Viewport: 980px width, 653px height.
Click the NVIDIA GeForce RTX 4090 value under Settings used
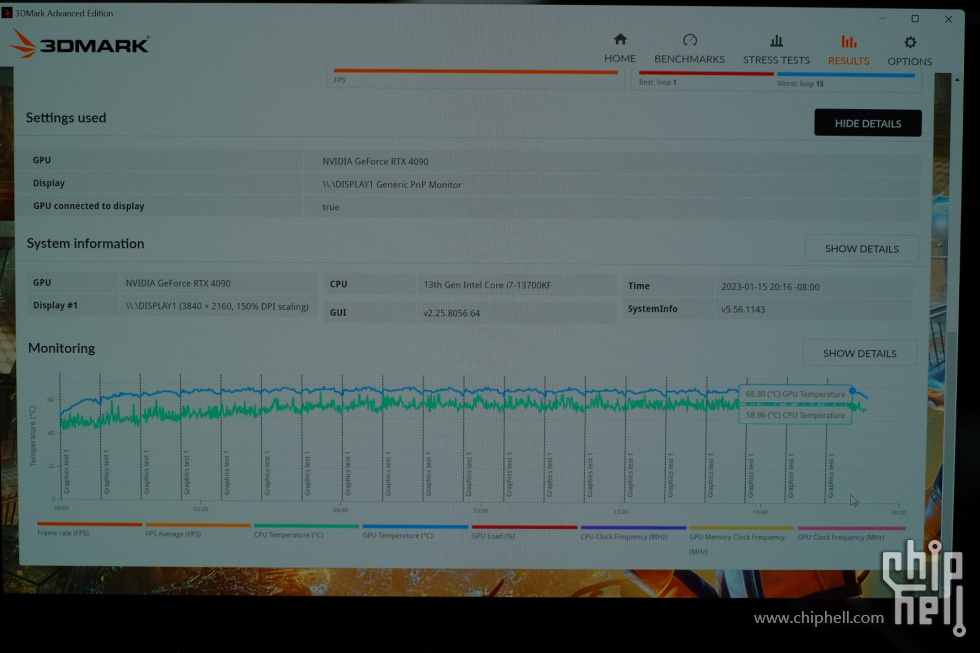click(375, 161)
